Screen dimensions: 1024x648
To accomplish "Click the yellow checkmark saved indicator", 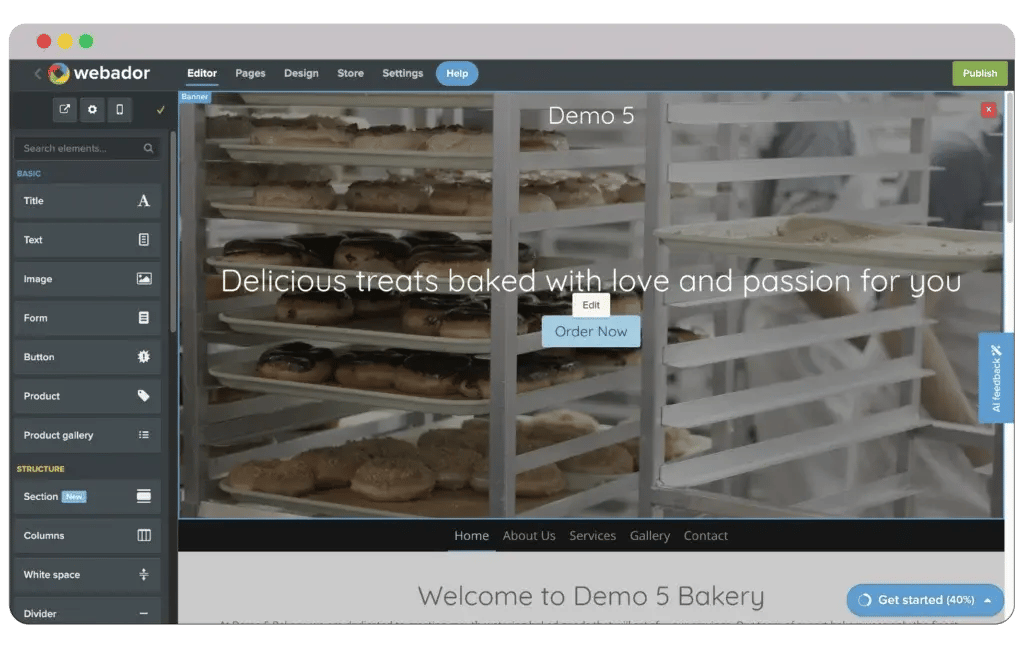I will pyautogui.click(x=160, y=110).
